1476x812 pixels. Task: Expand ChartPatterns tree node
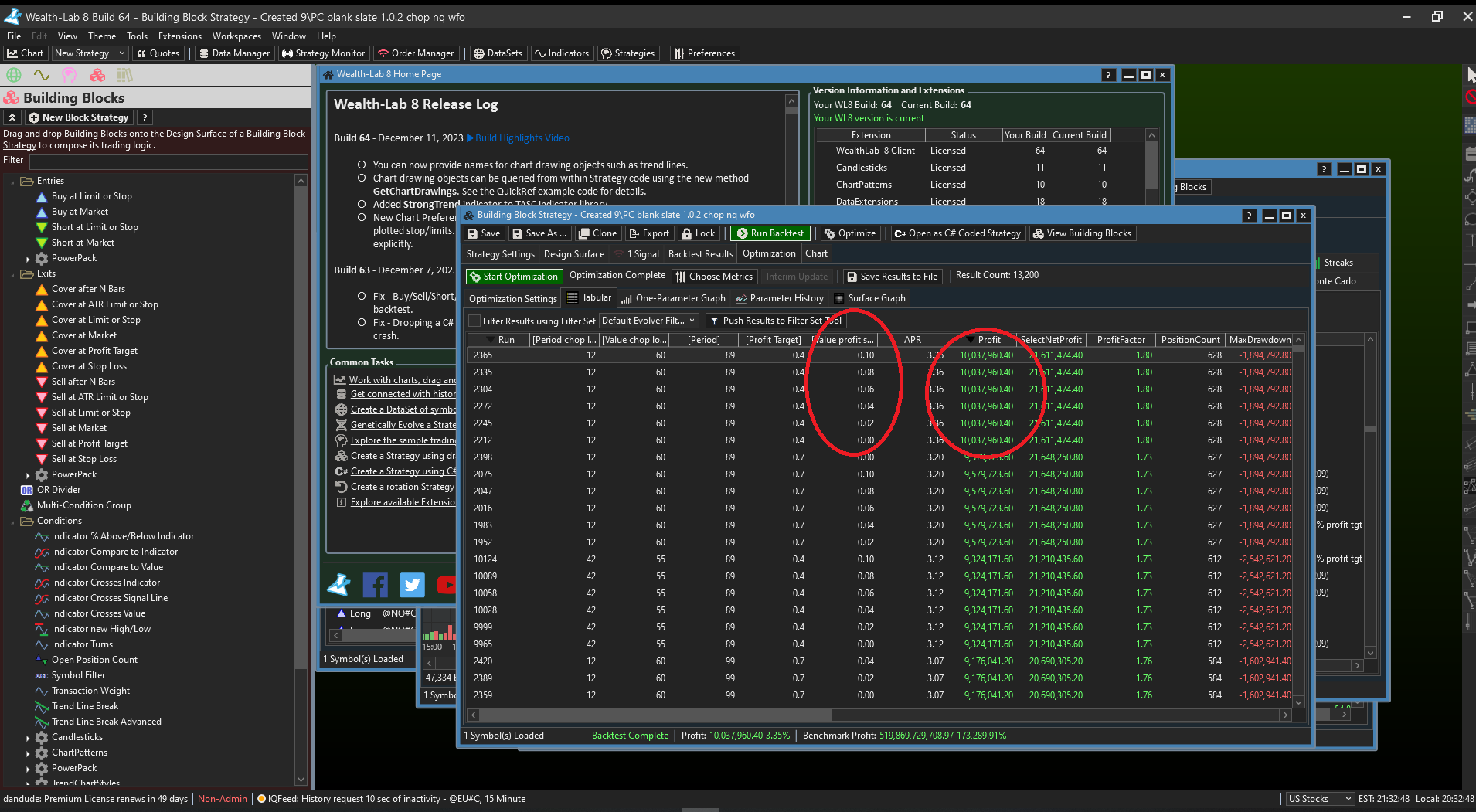click(28, 753)
